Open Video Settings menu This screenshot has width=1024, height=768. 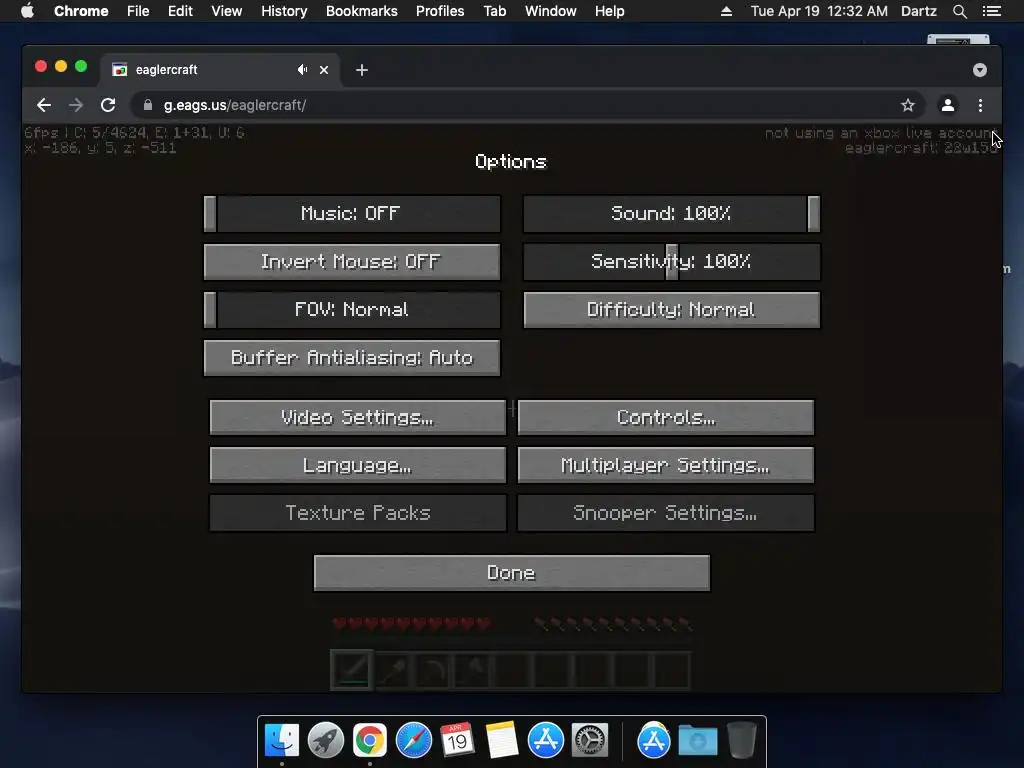(x=357, y=417)
